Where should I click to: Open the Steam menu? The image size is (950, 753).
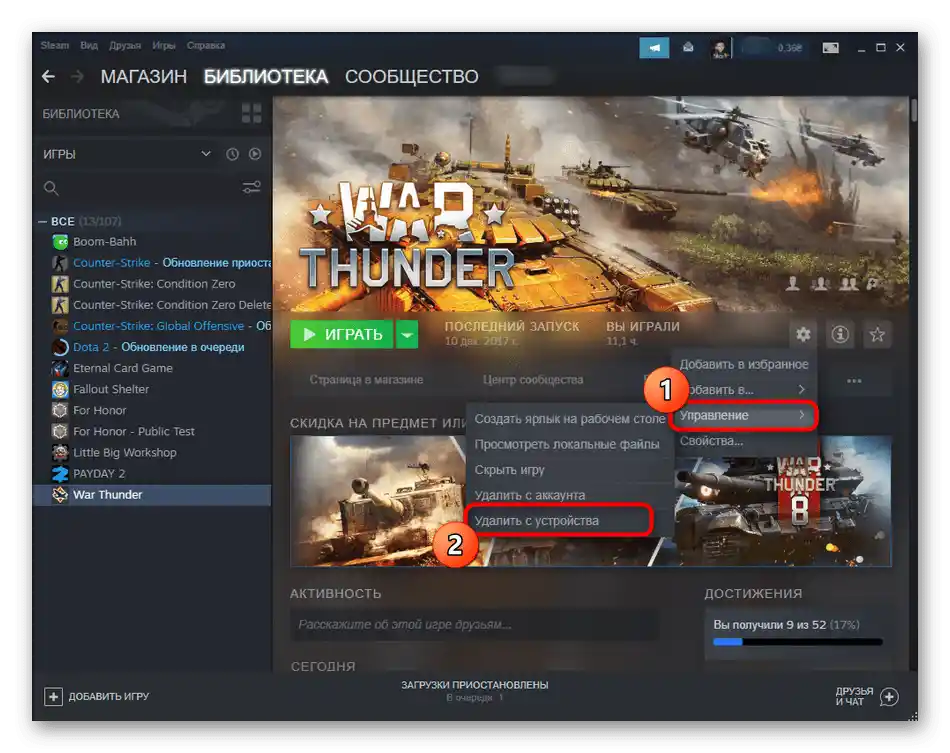[x=55, y=45]
